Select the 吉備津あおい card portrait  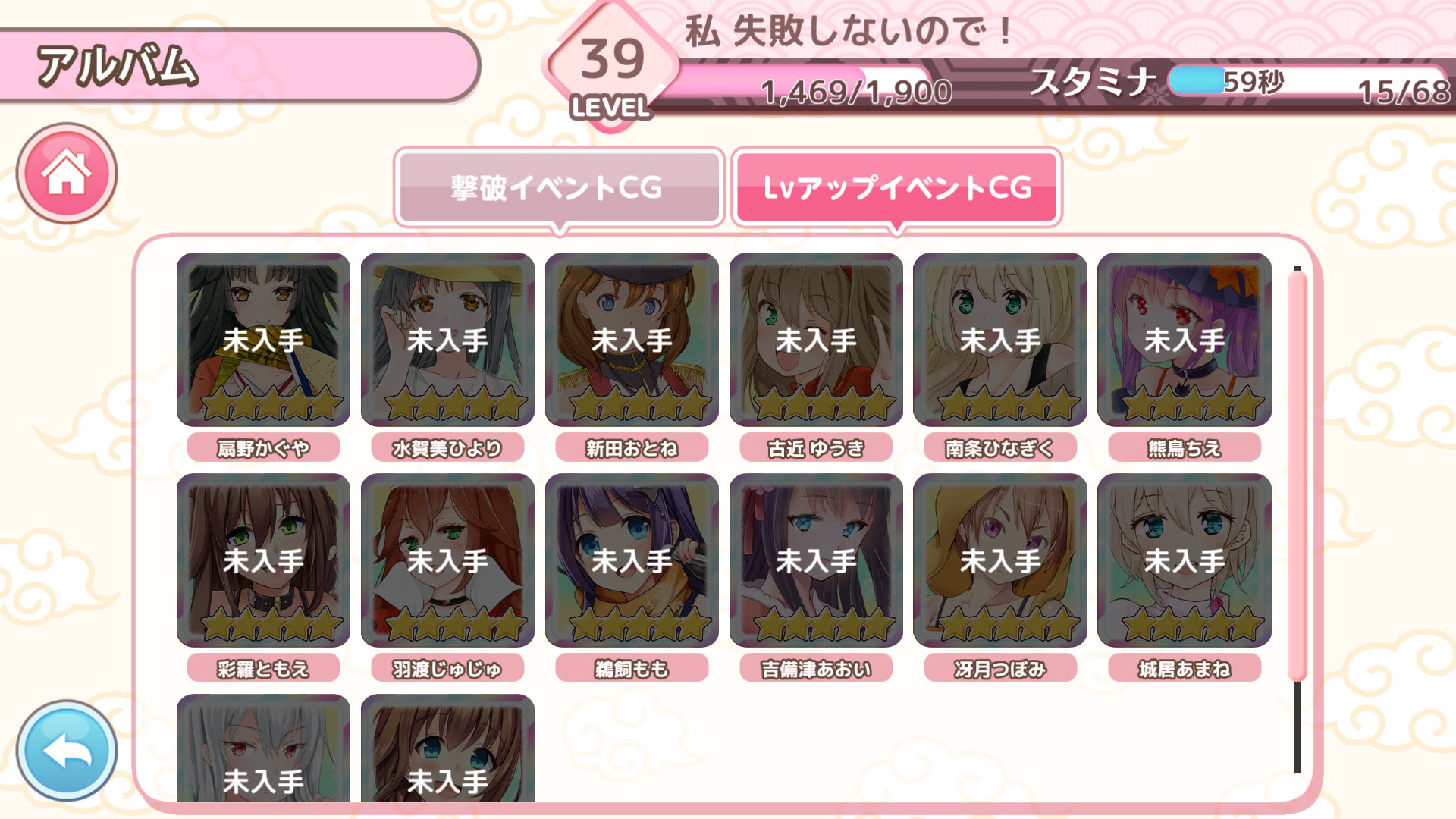816,560
